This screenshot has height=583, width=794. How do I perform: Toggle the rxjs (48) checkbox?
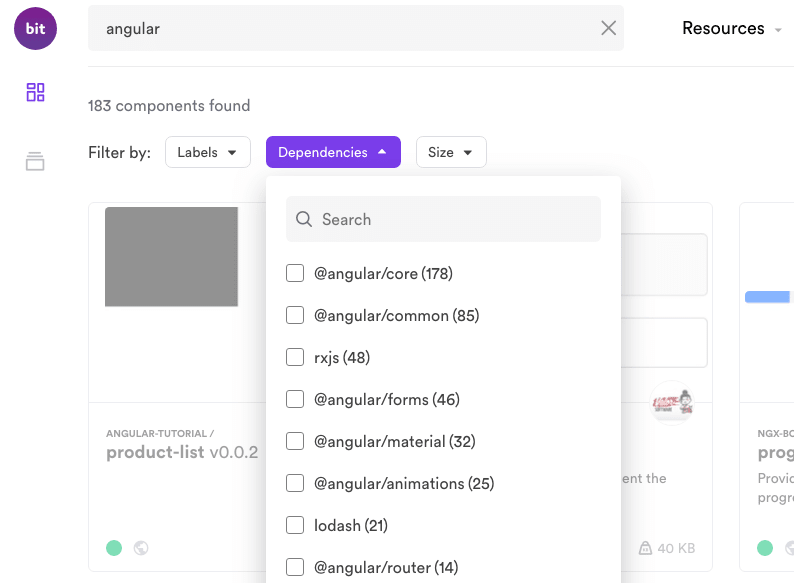coord(295,357)
